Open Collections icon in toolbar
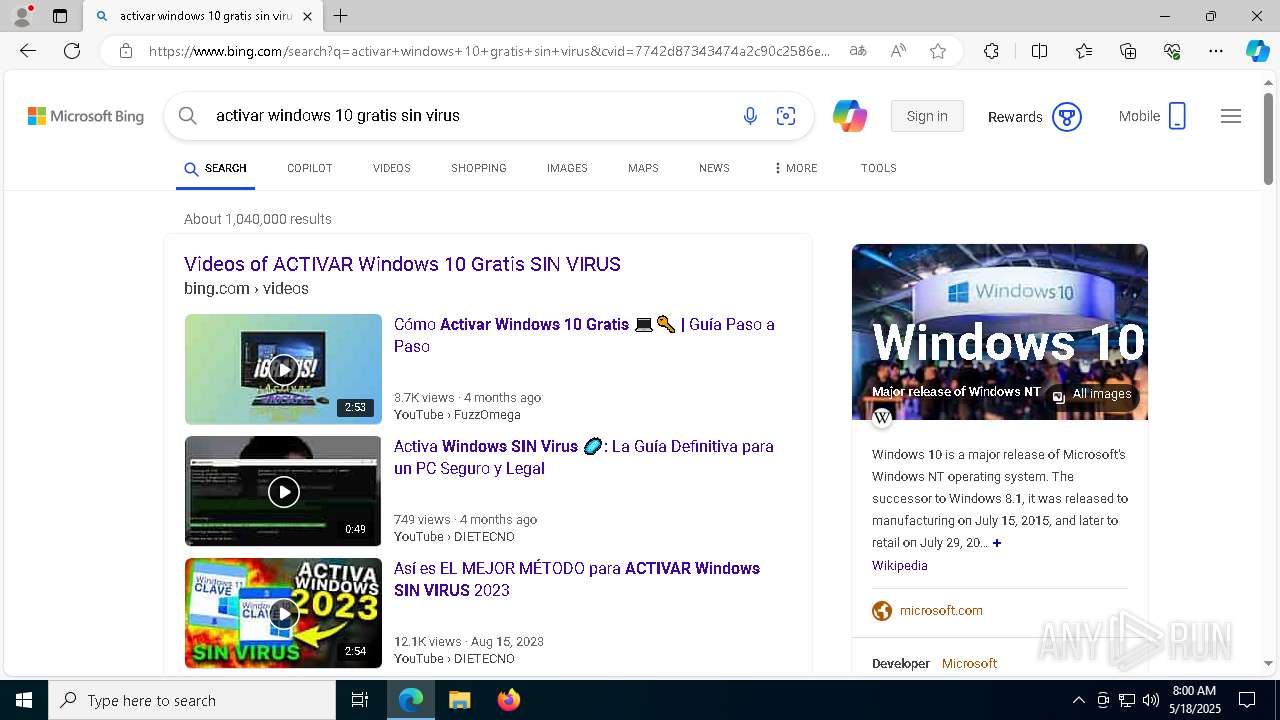The width and height of the screenshot is (1280, 720). coord(1128,51)
